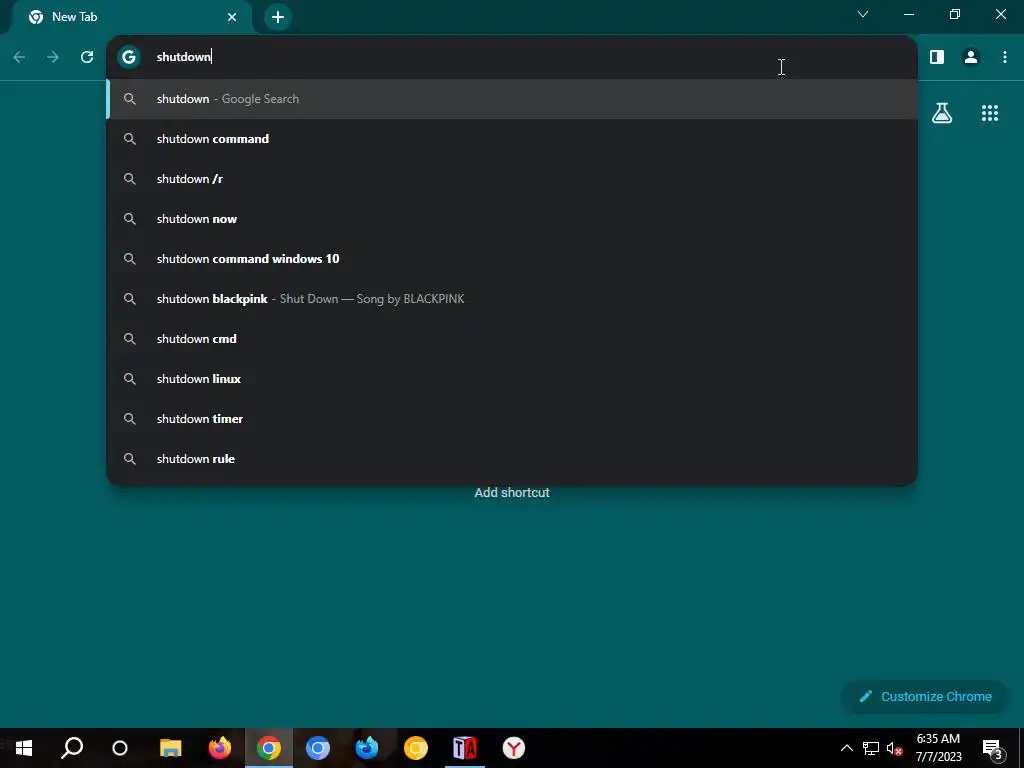Select the 'shutdown now' suggestion

512,219
